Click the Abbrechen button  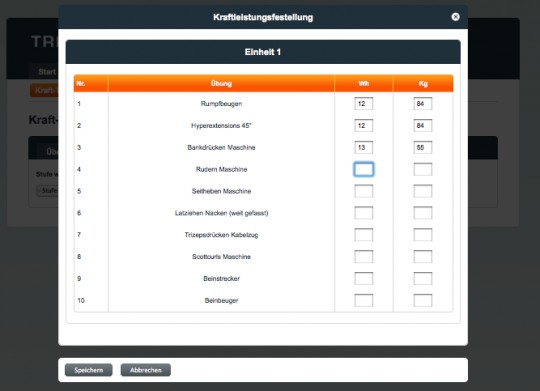[145, 370]
